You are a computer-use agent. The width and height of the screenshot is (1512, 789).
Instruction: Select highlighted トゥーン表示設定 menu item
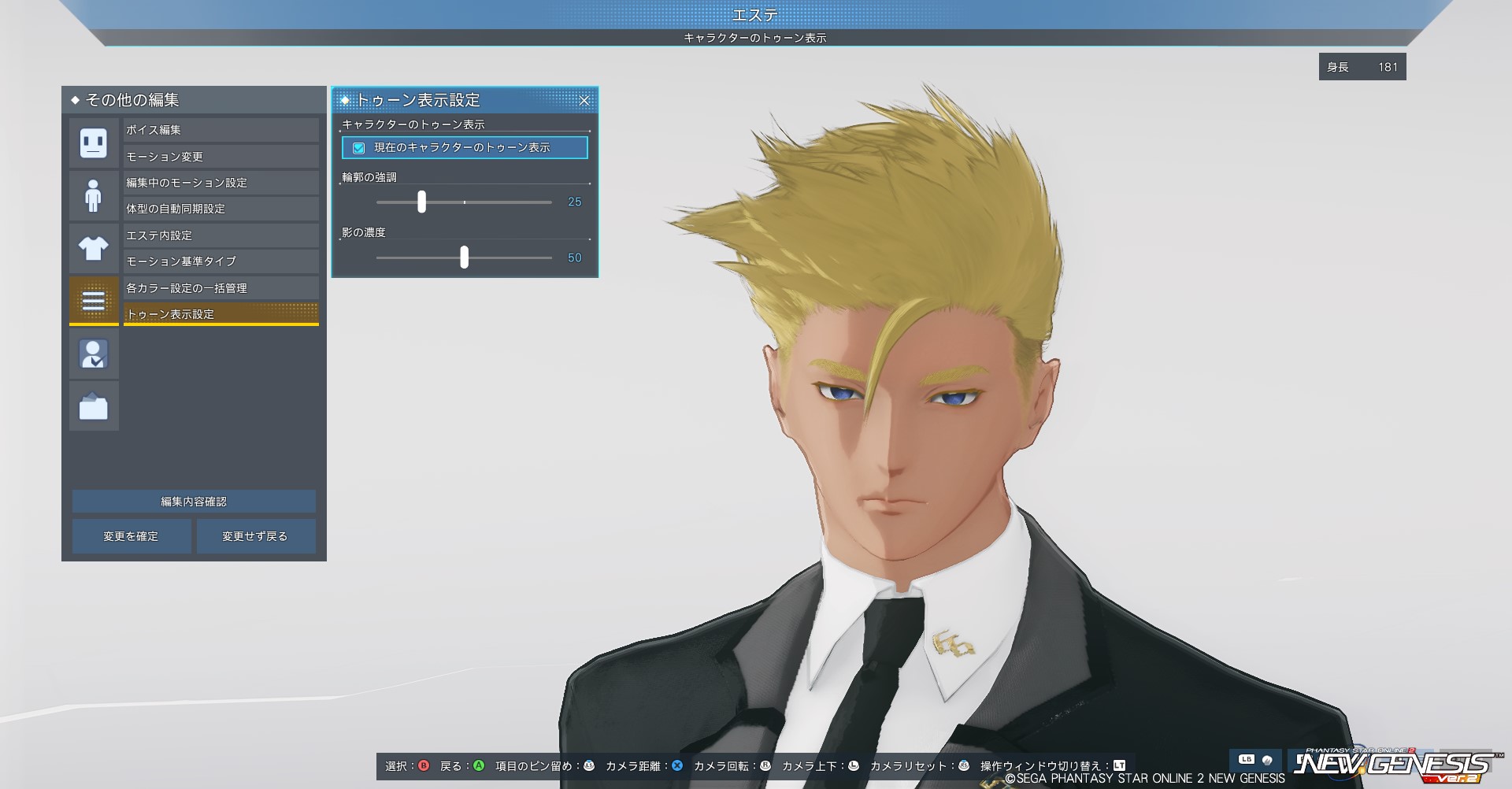pos(221,314)
